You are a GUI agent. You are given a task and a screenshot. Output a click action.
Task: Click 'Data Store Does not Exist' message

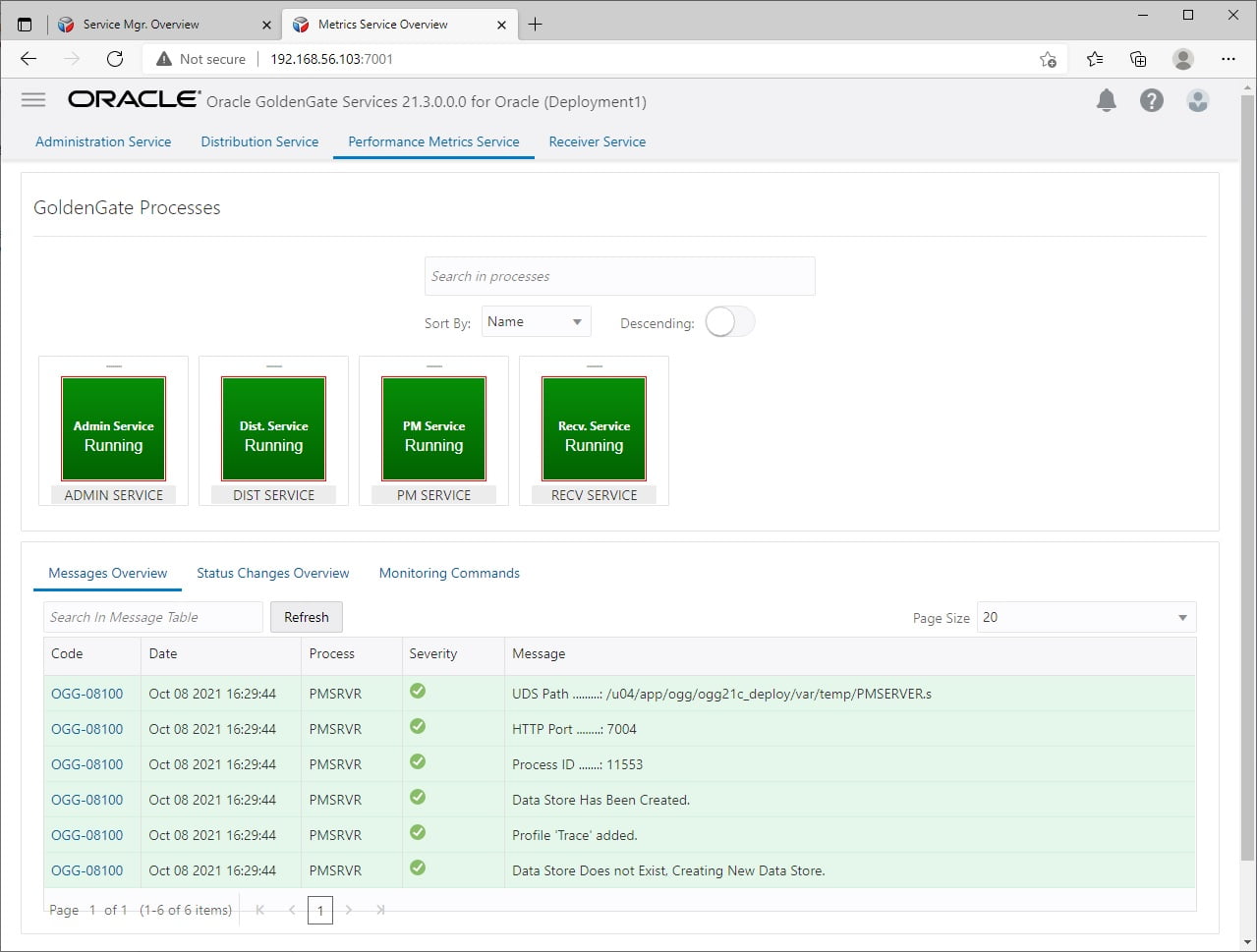(668, 870)
